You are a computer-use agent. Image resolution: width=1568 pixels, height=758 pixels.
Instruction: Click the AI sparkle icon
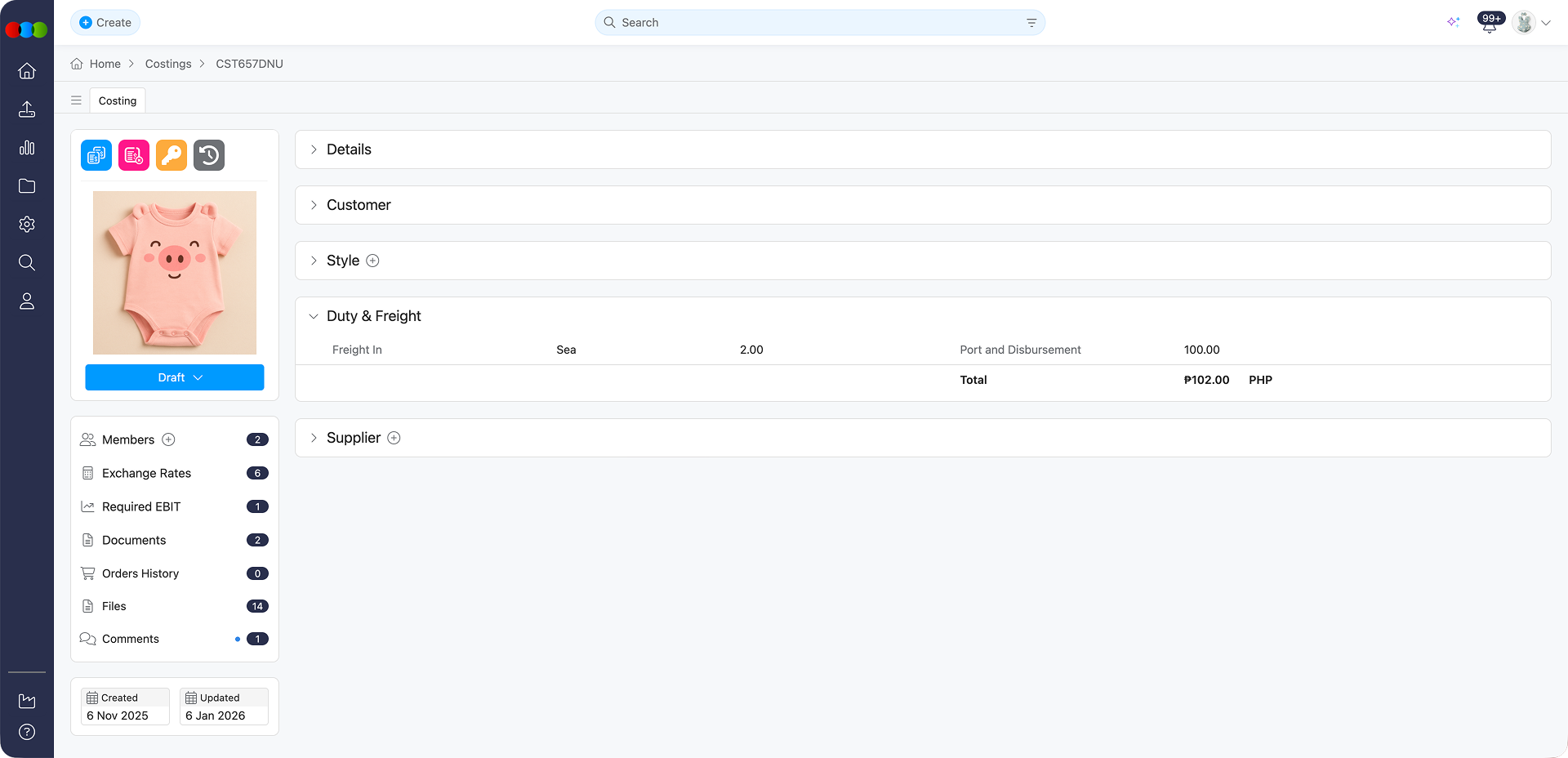click(x=1453, y=22)
